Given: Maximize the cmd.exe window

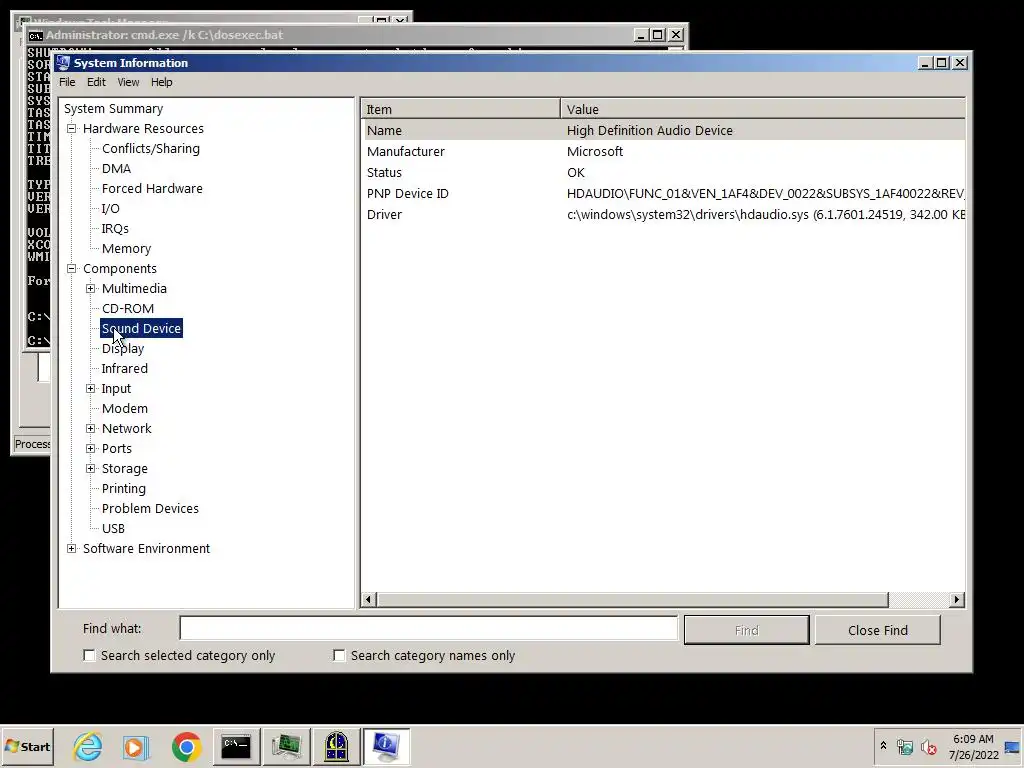Looking at the screenshot, I should [x=658, y=35].
